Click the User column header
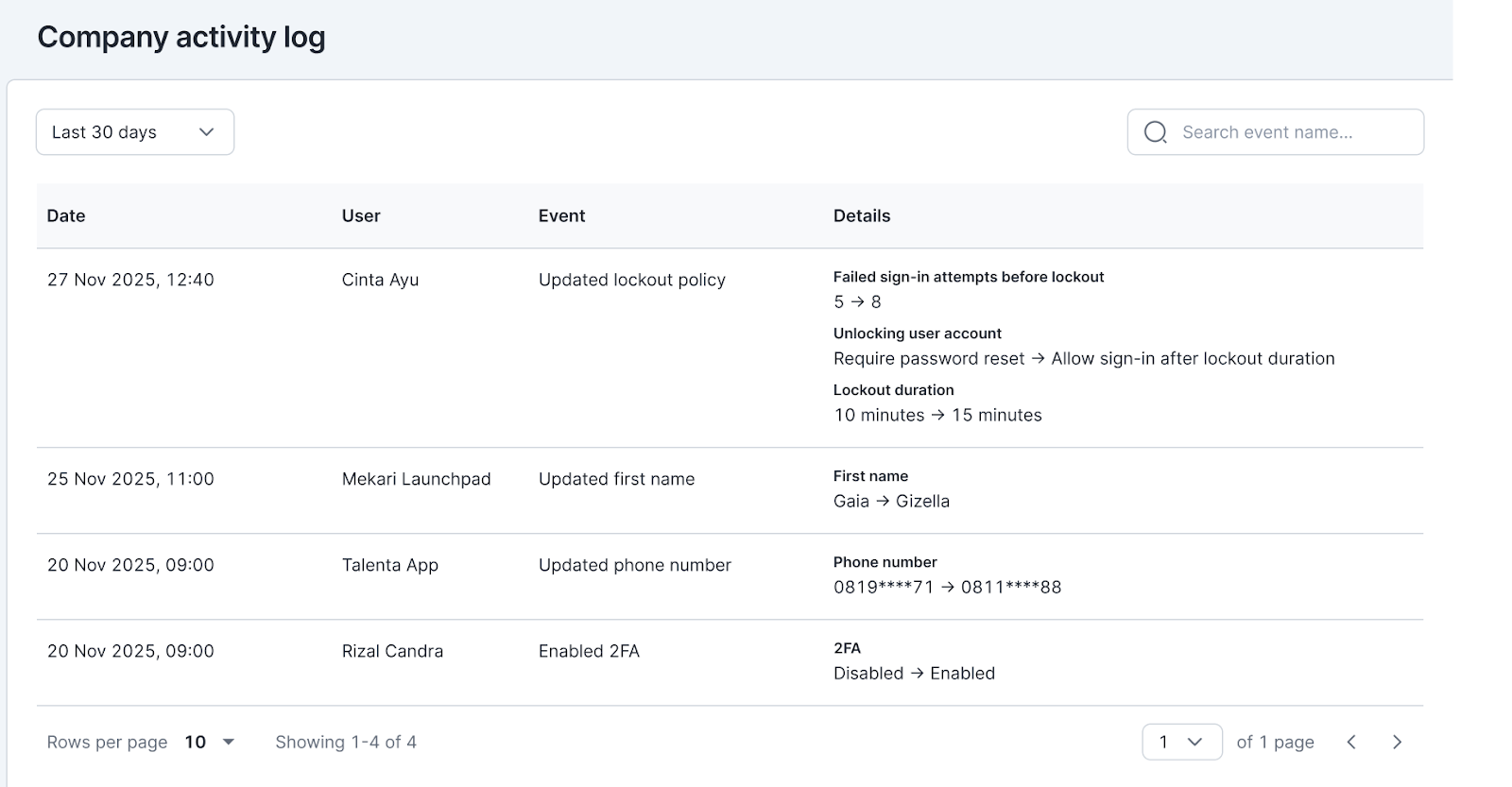This screenshot has height=787, width=1512. click(x=361, y=216)
